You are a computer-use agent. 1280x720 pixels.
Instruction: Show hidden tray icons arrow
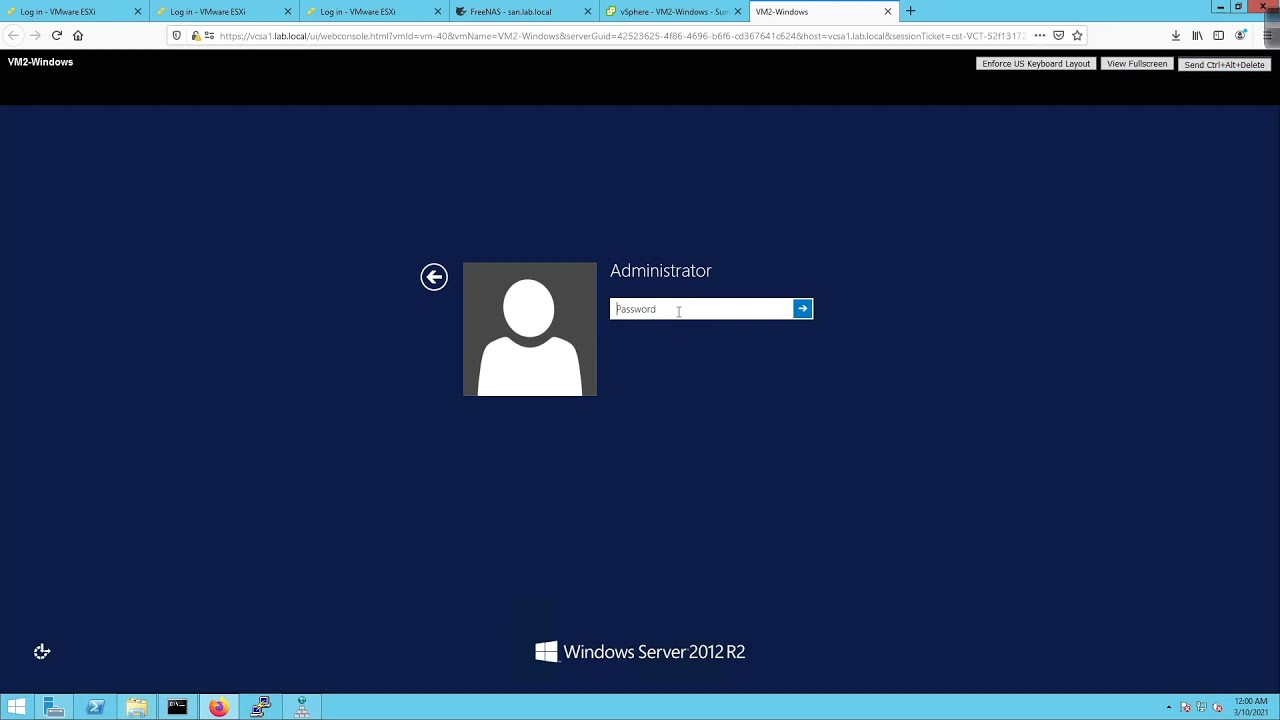tap(1168, 708)
